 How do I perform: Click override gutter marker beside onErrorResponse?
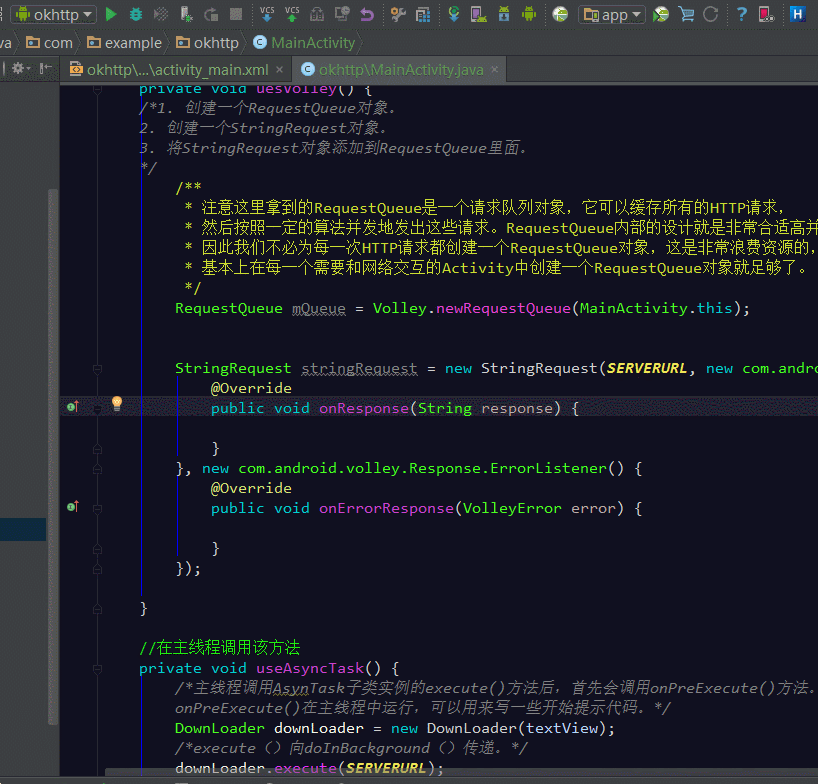(x=72, y=508)
